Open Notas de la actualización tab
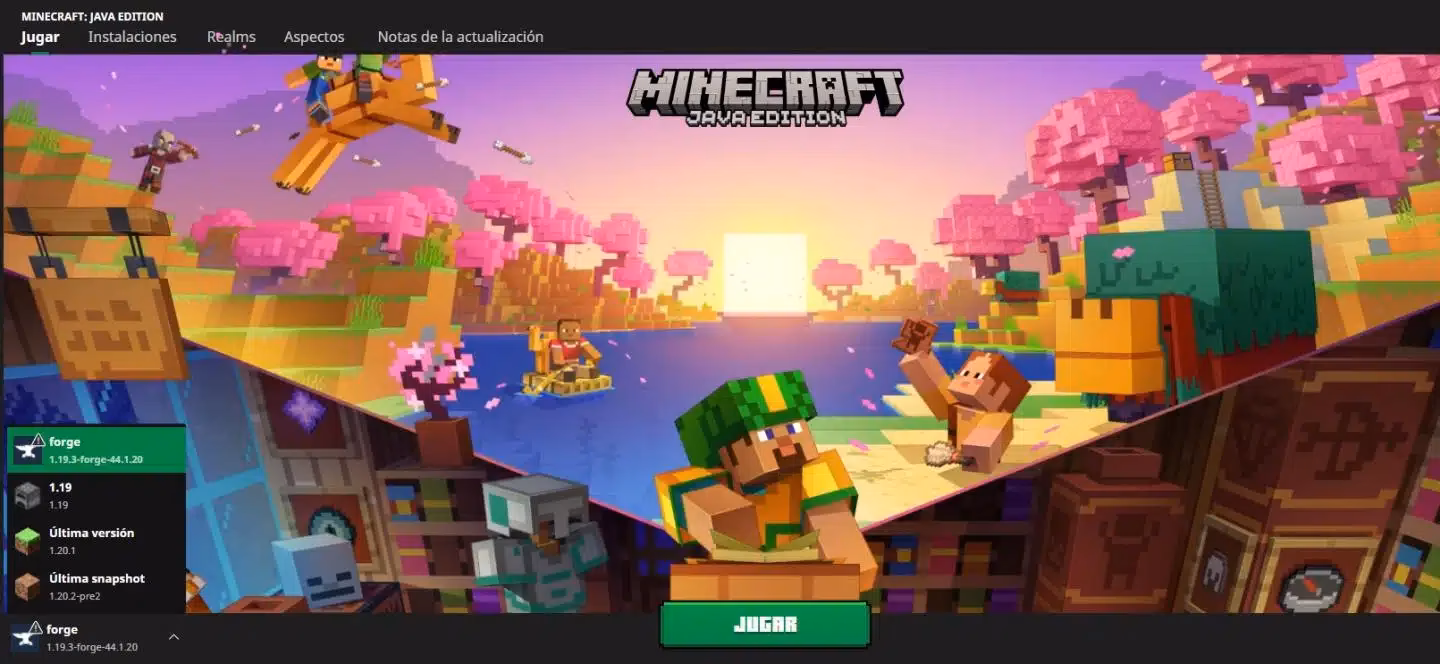Screen dimensions: 1440x664 [x=460, y=37]
